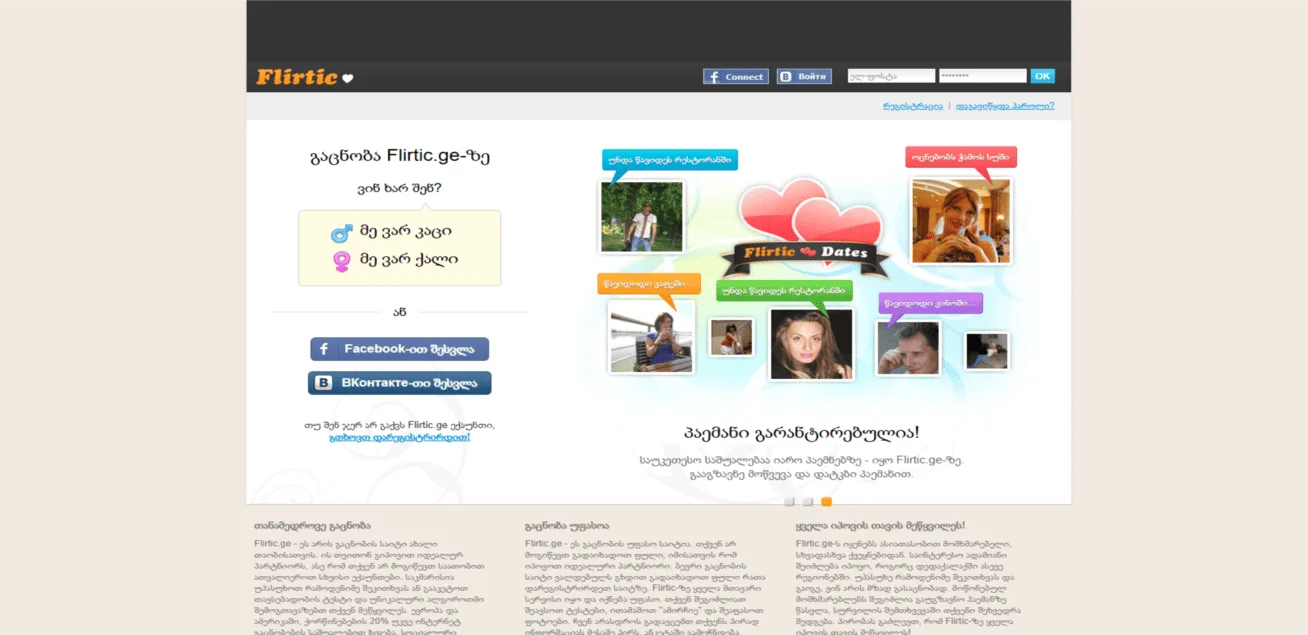Sign in with Facebook Connect button
This screenshot has height=635, width=1308.
coord(736,76)
